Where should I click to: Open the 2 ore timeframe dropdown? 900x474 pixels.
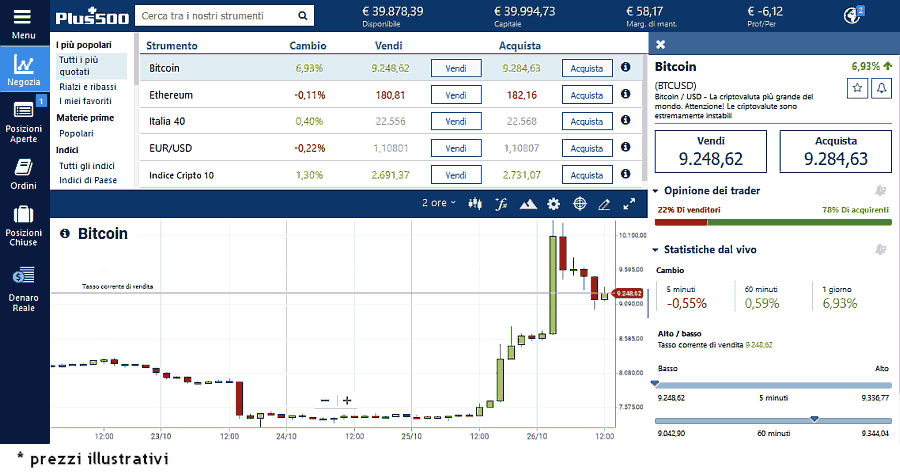[438, 203]
